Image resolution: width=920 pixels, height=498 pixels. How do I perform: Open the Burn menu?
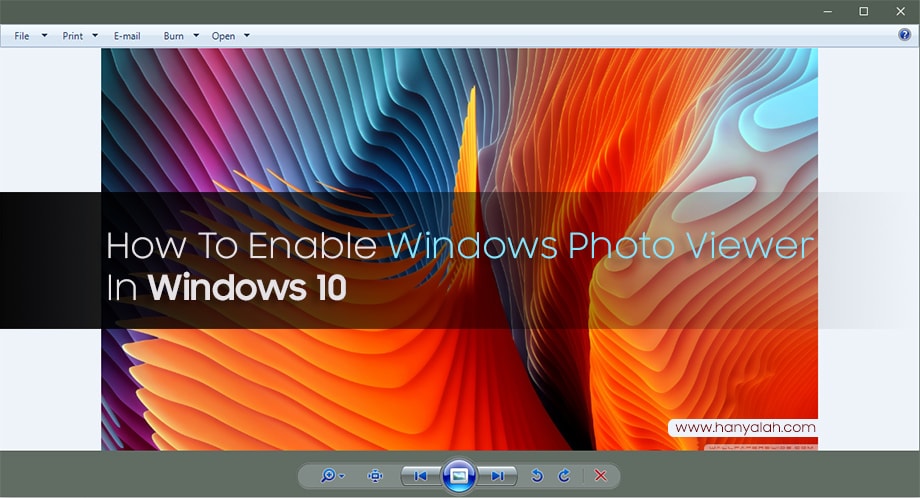[174, 36]
